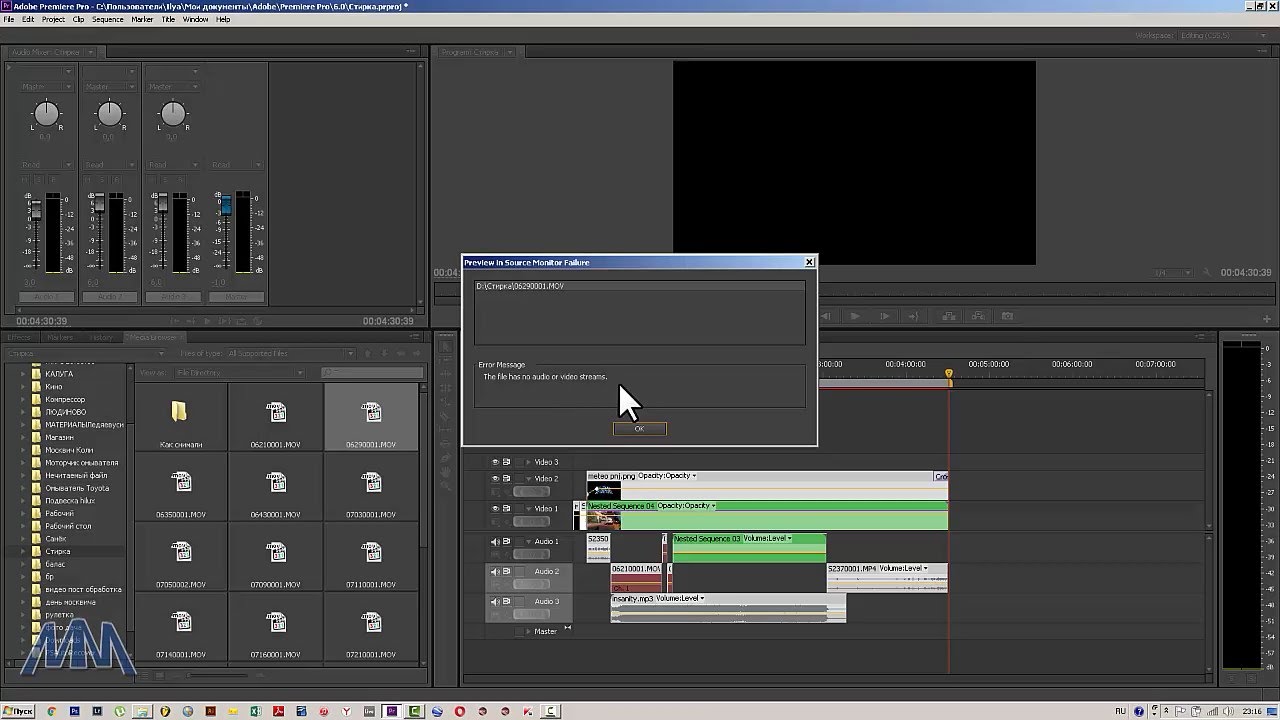1280x720 pixels.
Task: Select the 07090001.MOV file icon
Action: [276, 553]
